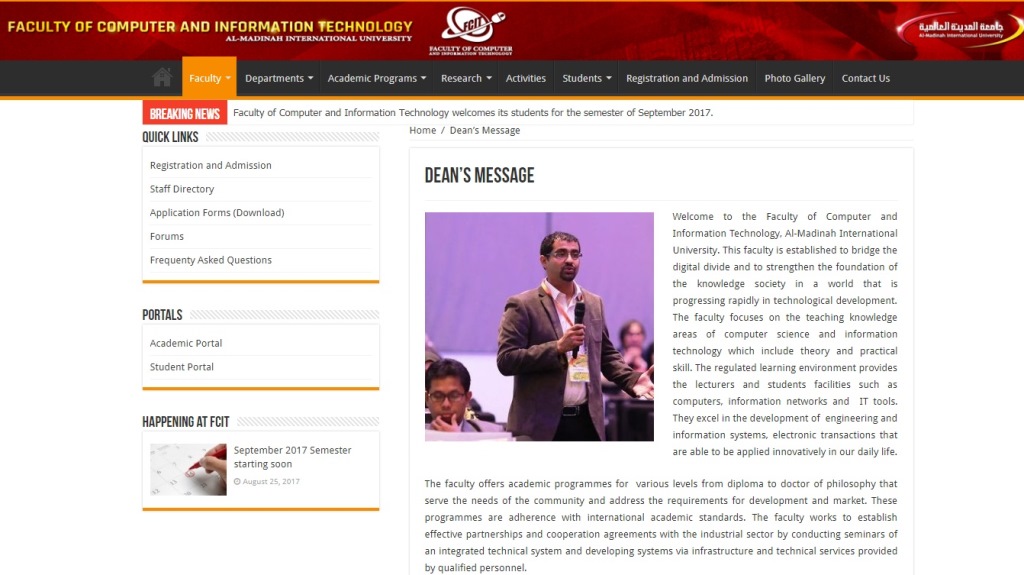The width and height of the screenshot is (1024, 575).
Task: Open the Student Portal link
Action: 182,367
